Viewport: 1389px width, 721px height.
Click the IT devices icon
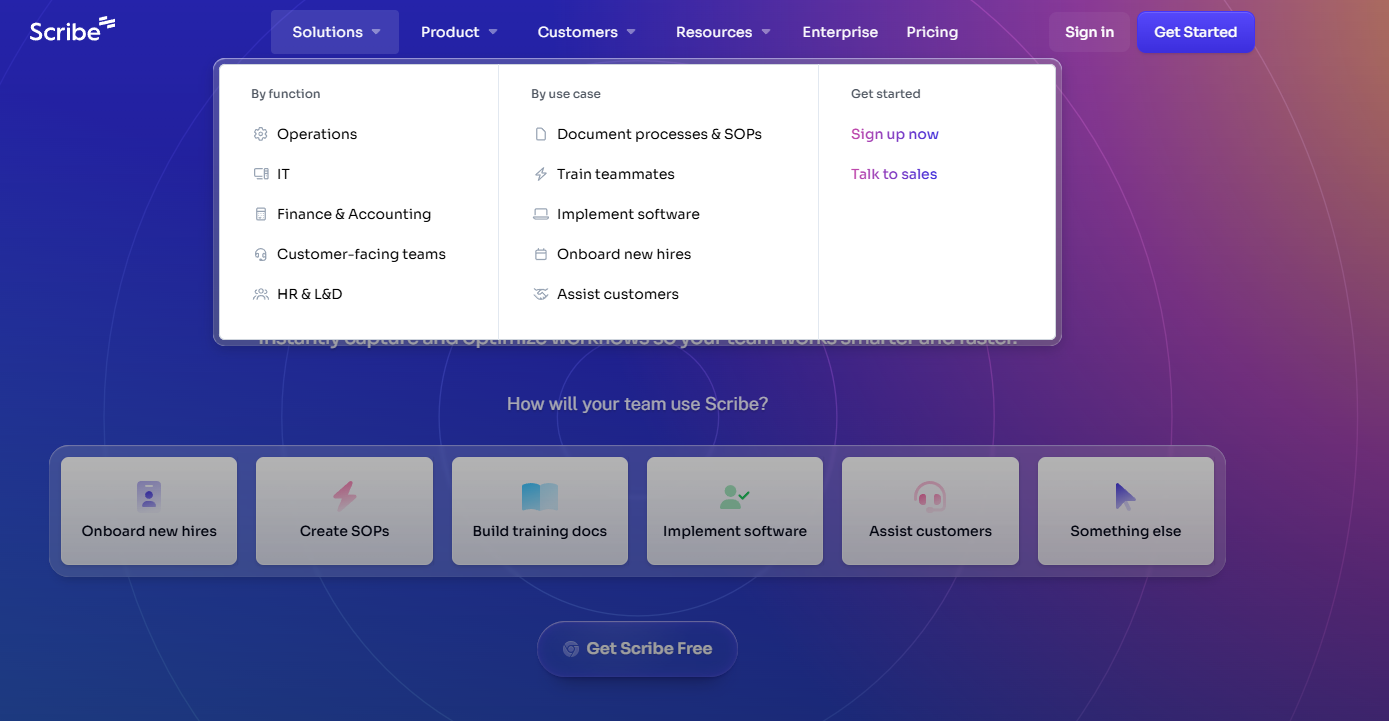261,174
